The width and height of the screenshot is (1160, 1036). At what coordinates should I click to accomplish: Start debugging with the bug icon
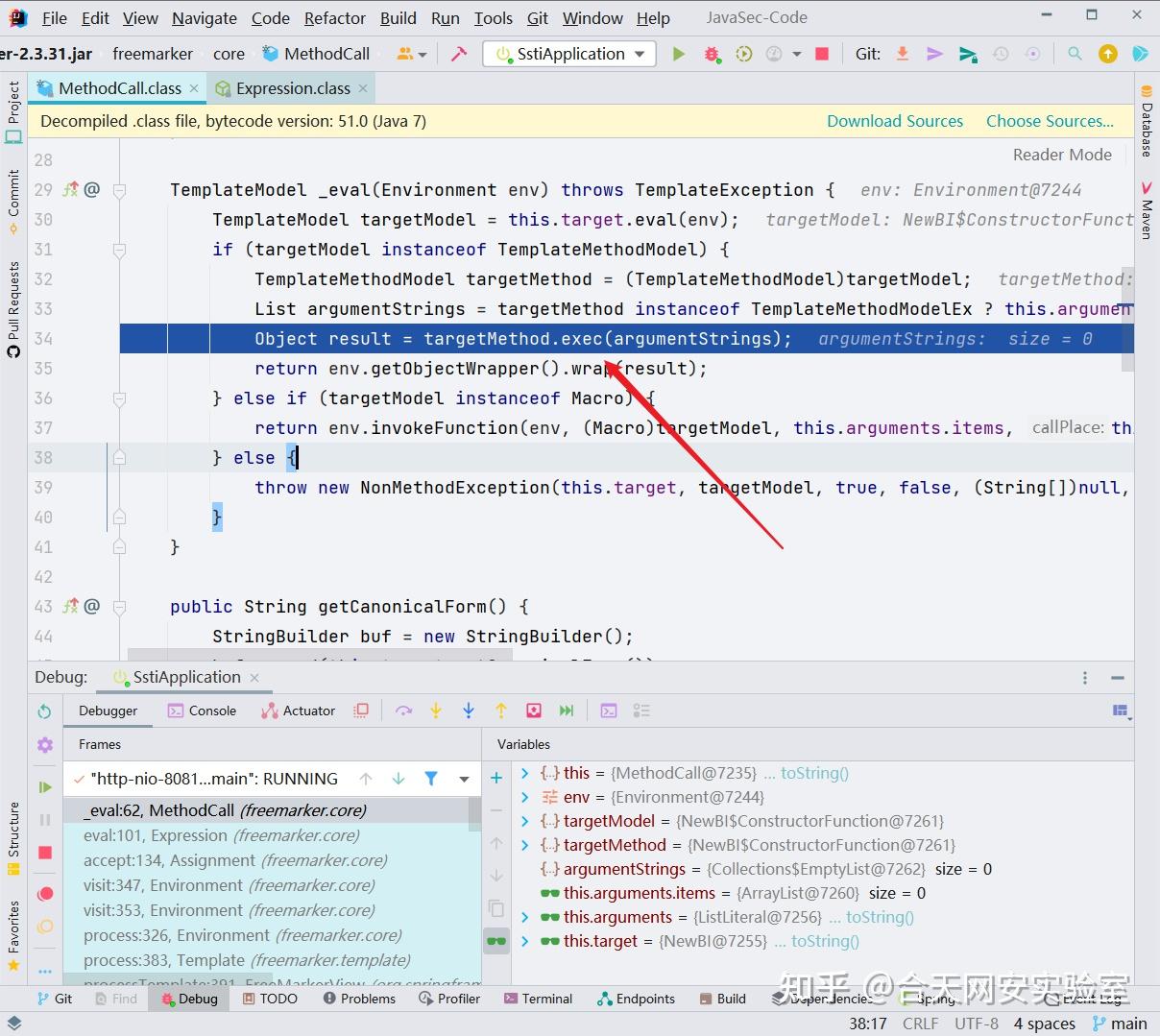712,54
